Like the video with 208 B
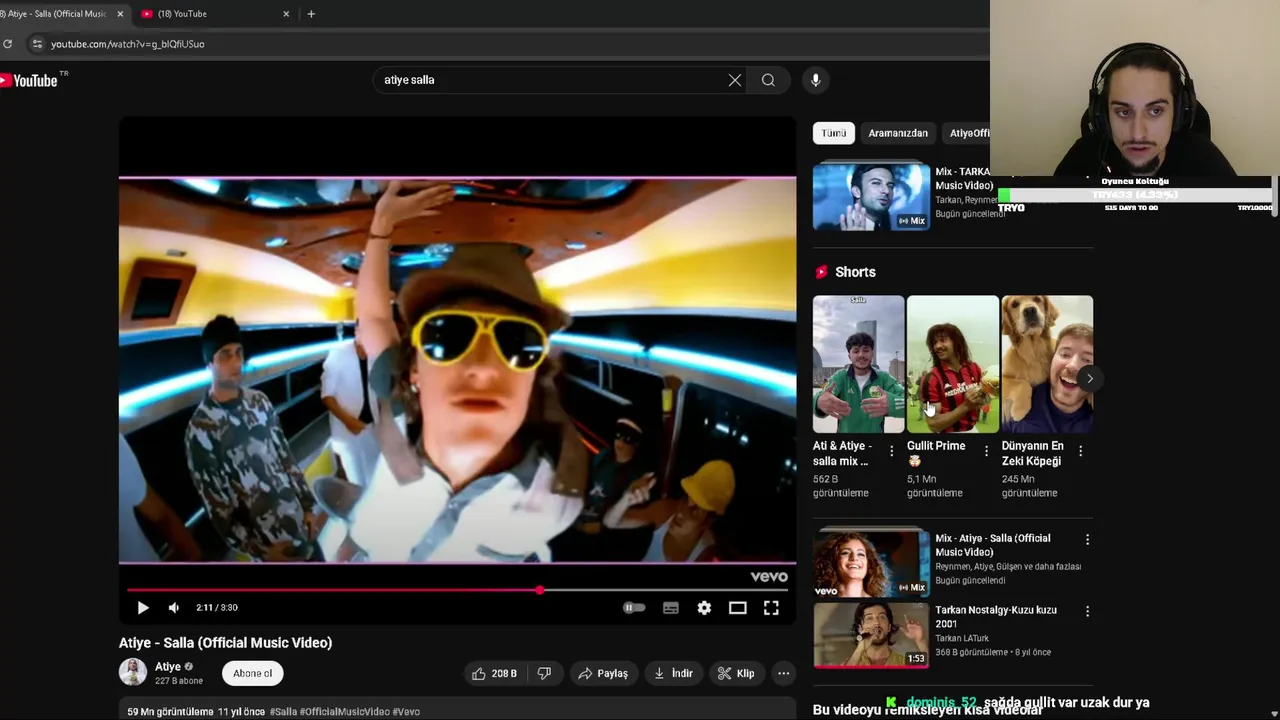This screenshot has width=1280, height=720. (494, 674)
